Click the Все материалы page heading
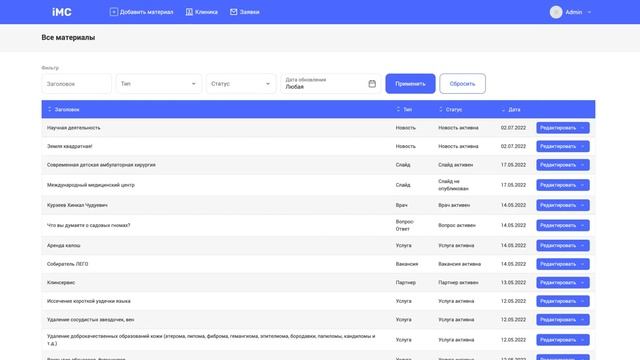The width and height of the screenshot is (640, 360). click(68, 37)
